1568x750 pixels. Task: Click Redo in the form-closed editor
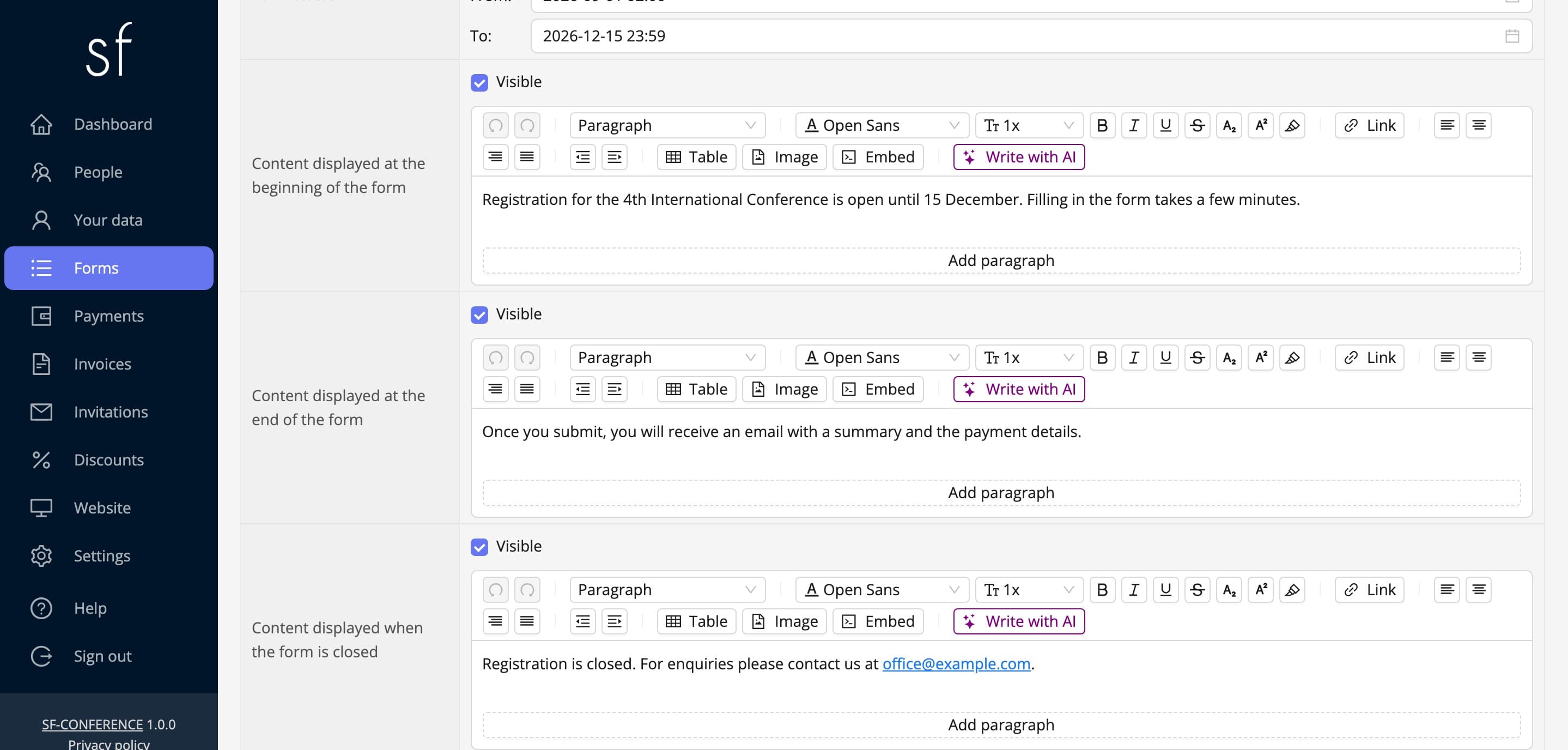pos(527,590)
